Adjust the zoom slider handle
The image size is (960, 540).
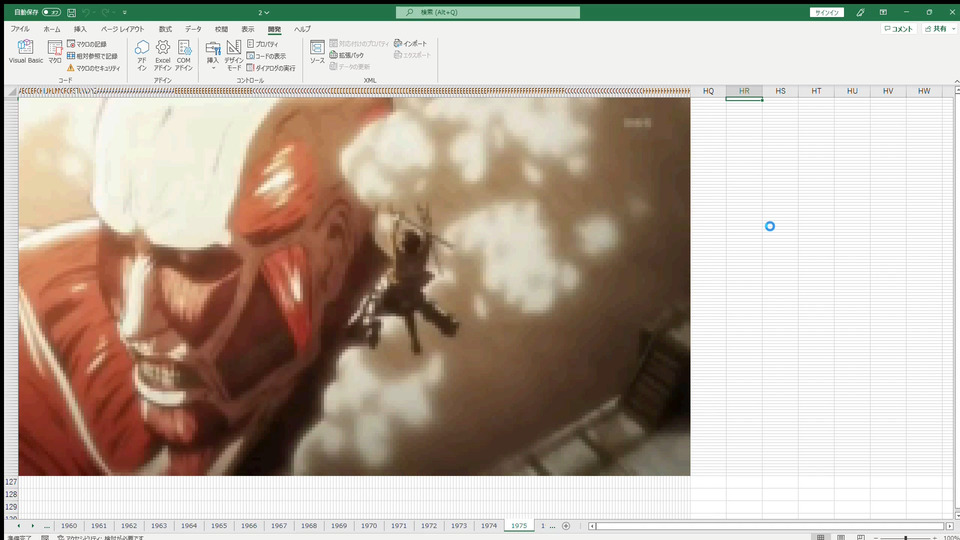tap(906, 538)
